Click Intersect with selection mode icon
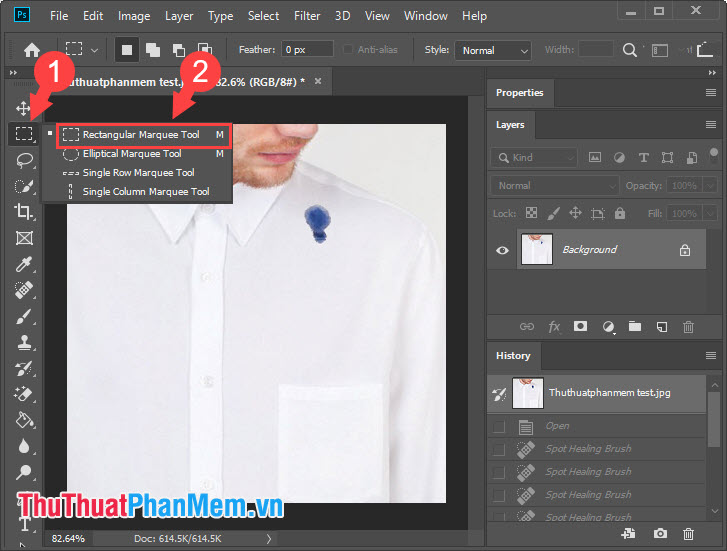The image size is (727, 551). coord(204,49)
